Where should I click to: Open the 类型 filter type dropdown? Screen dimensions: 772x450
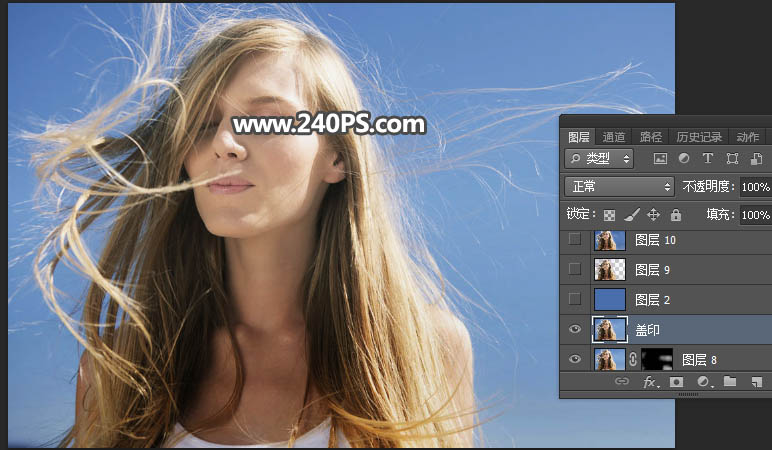[x=599, y=159]
